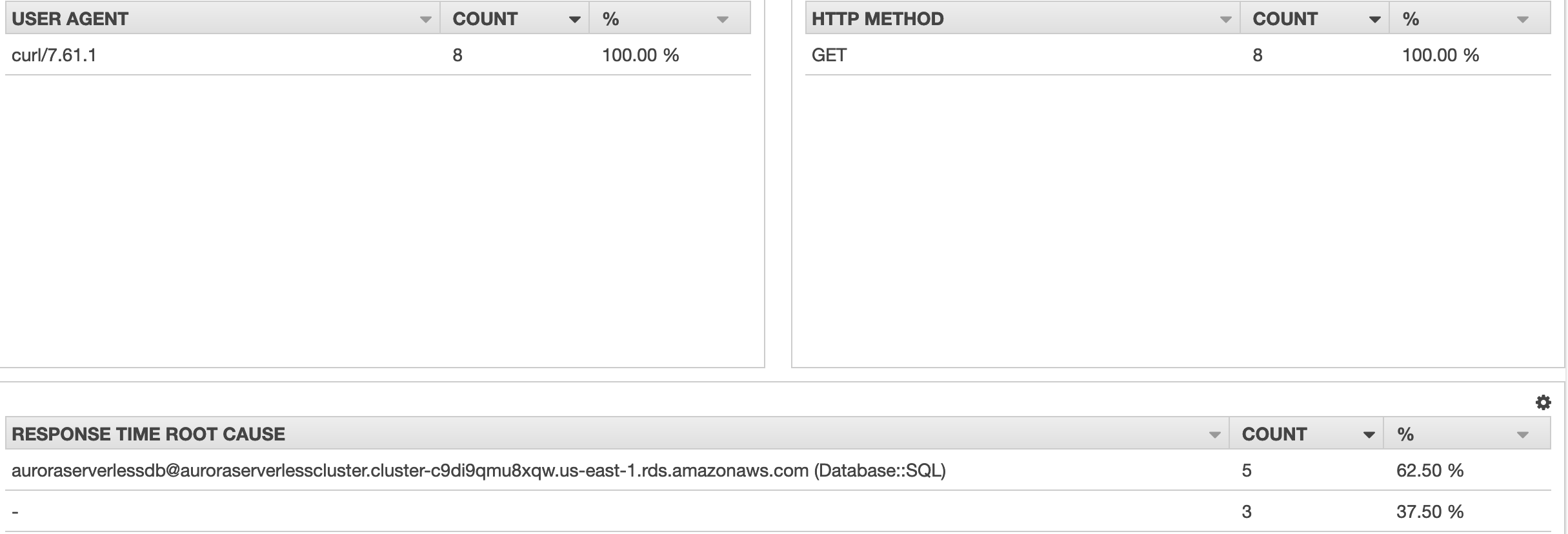The width and height of the screenshot is (1568, 534).
Task: Click the 37.50 % value cell
Action: [x=1430, y=512]
